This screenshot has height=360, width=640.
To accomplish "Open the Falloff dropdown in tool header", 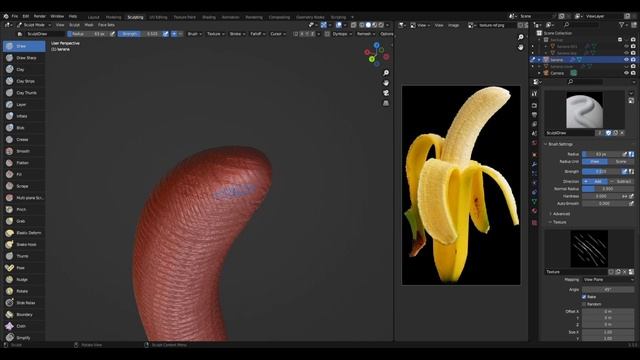I will coord(258,34).
